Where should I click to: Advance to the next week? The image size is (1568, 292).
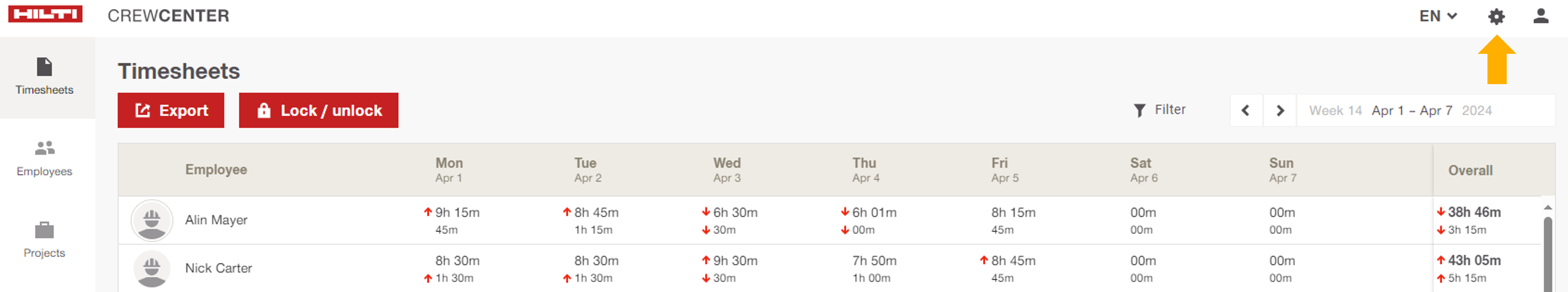pos(1279,110)
